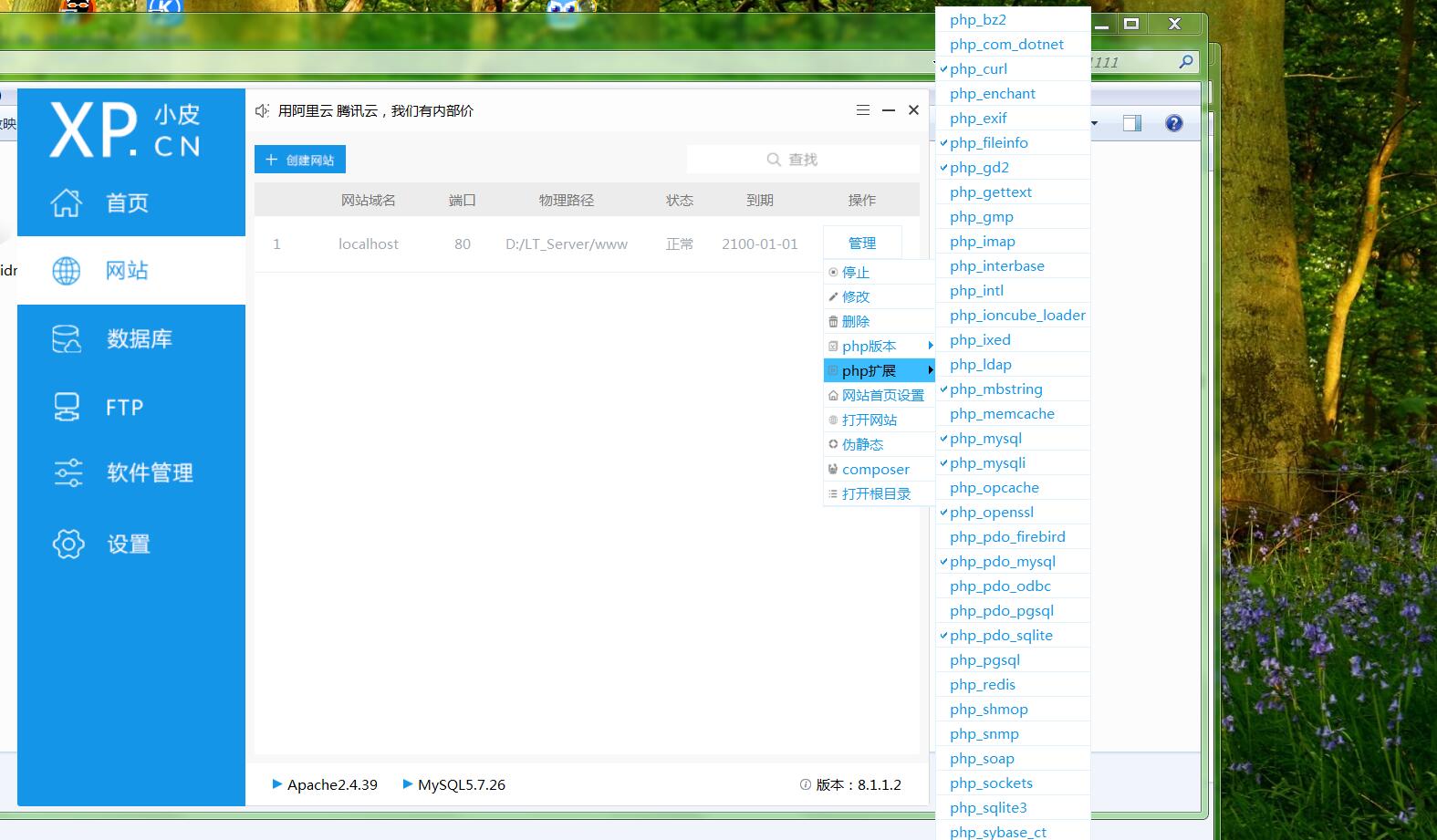Click the speaker announcement icon

coord(263,110)
